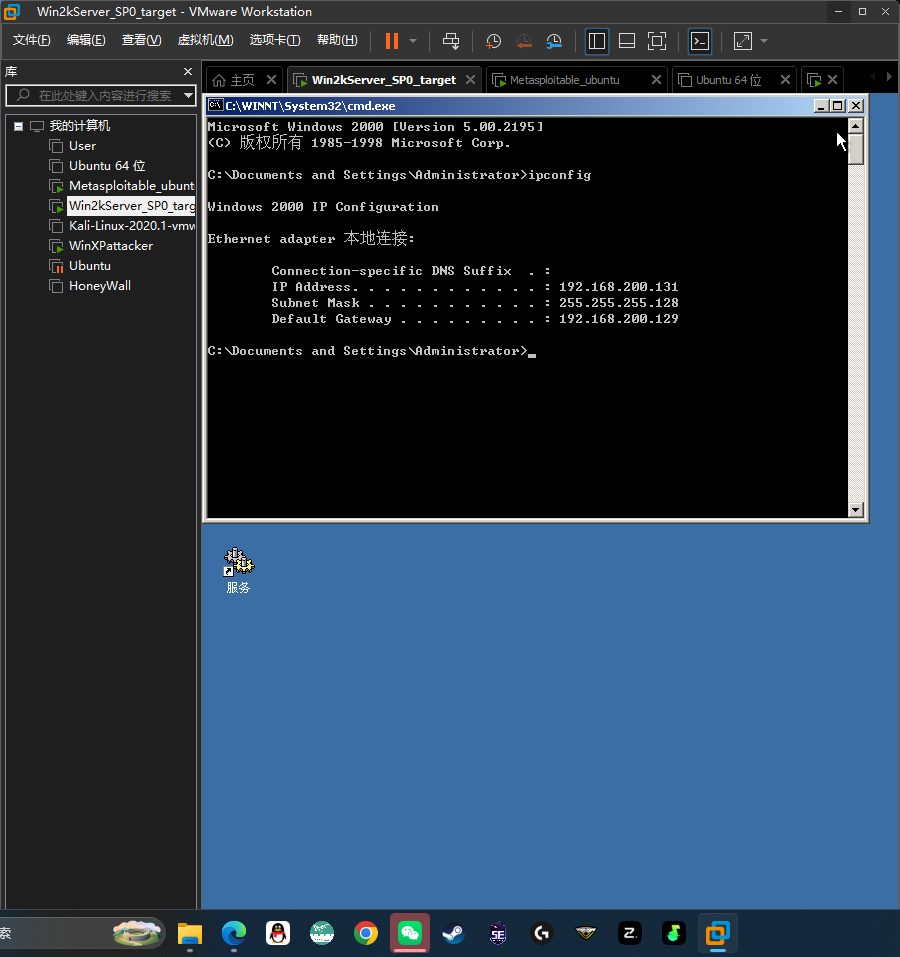The height and width of the screenshot is (957, 900).
Task: Toggle the library sidebar view
Action: pyautogui.click(x=597, y=41)
